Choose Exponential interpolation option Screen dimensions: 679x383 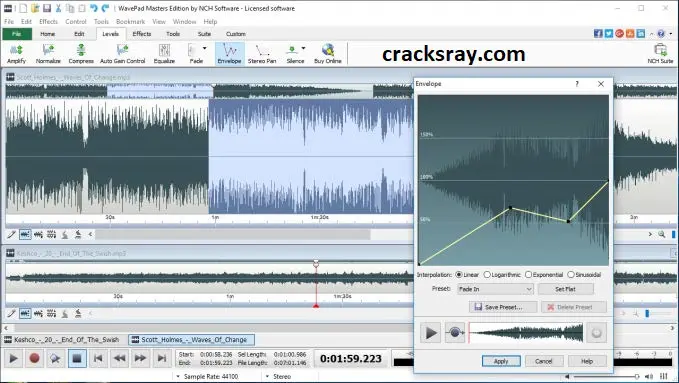(x=544, y=275)
